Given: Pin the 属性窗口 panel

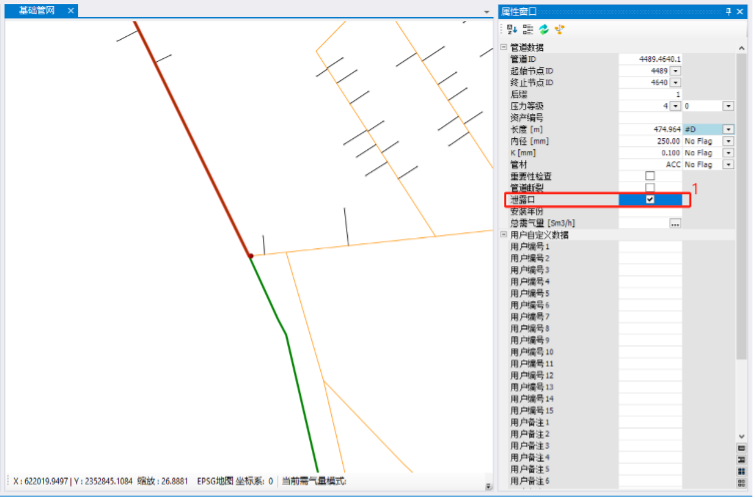Looking at the screenshot, I should point(729,11).
